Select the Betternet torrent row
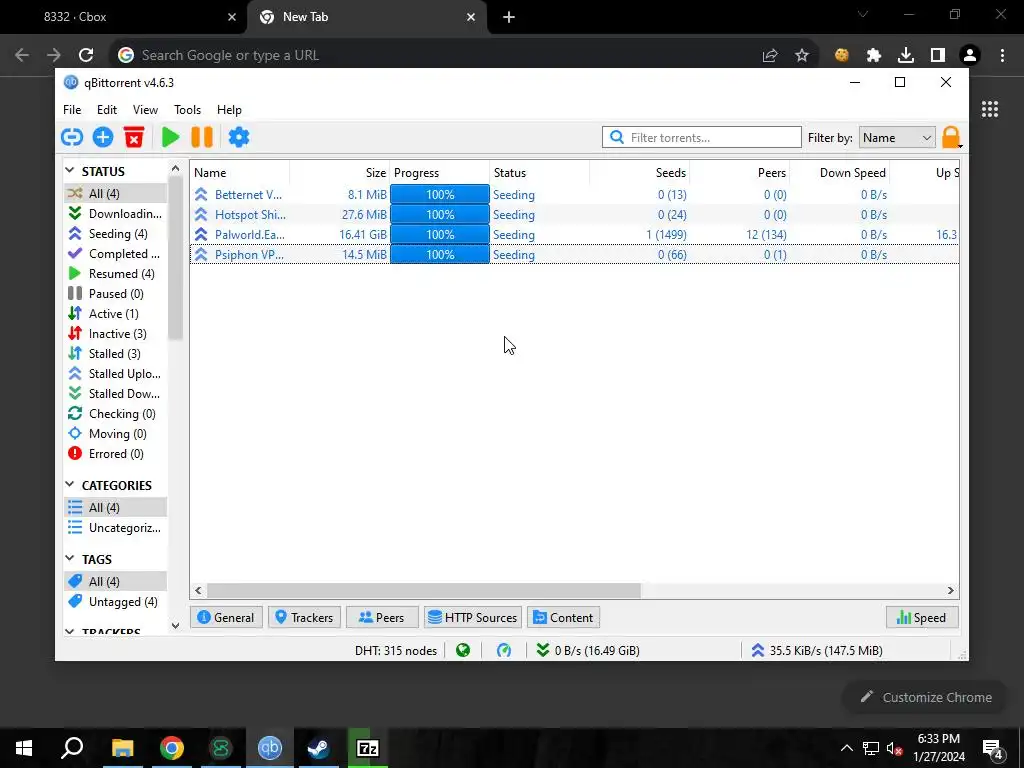 pyautogui.click(x=574, y=195)
